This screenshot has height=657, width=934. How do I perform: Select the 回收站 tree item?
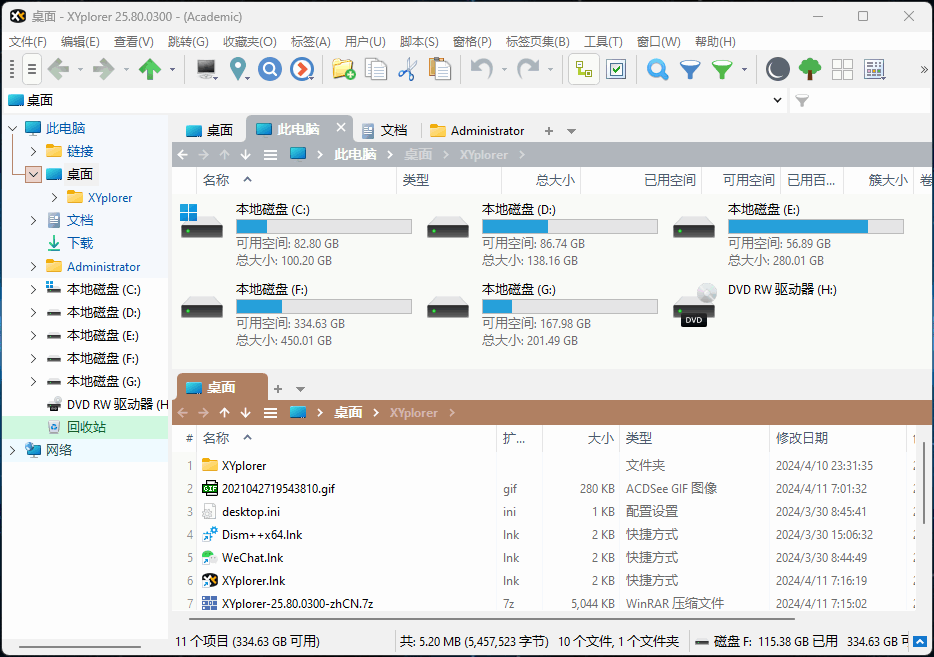point(86,428)
